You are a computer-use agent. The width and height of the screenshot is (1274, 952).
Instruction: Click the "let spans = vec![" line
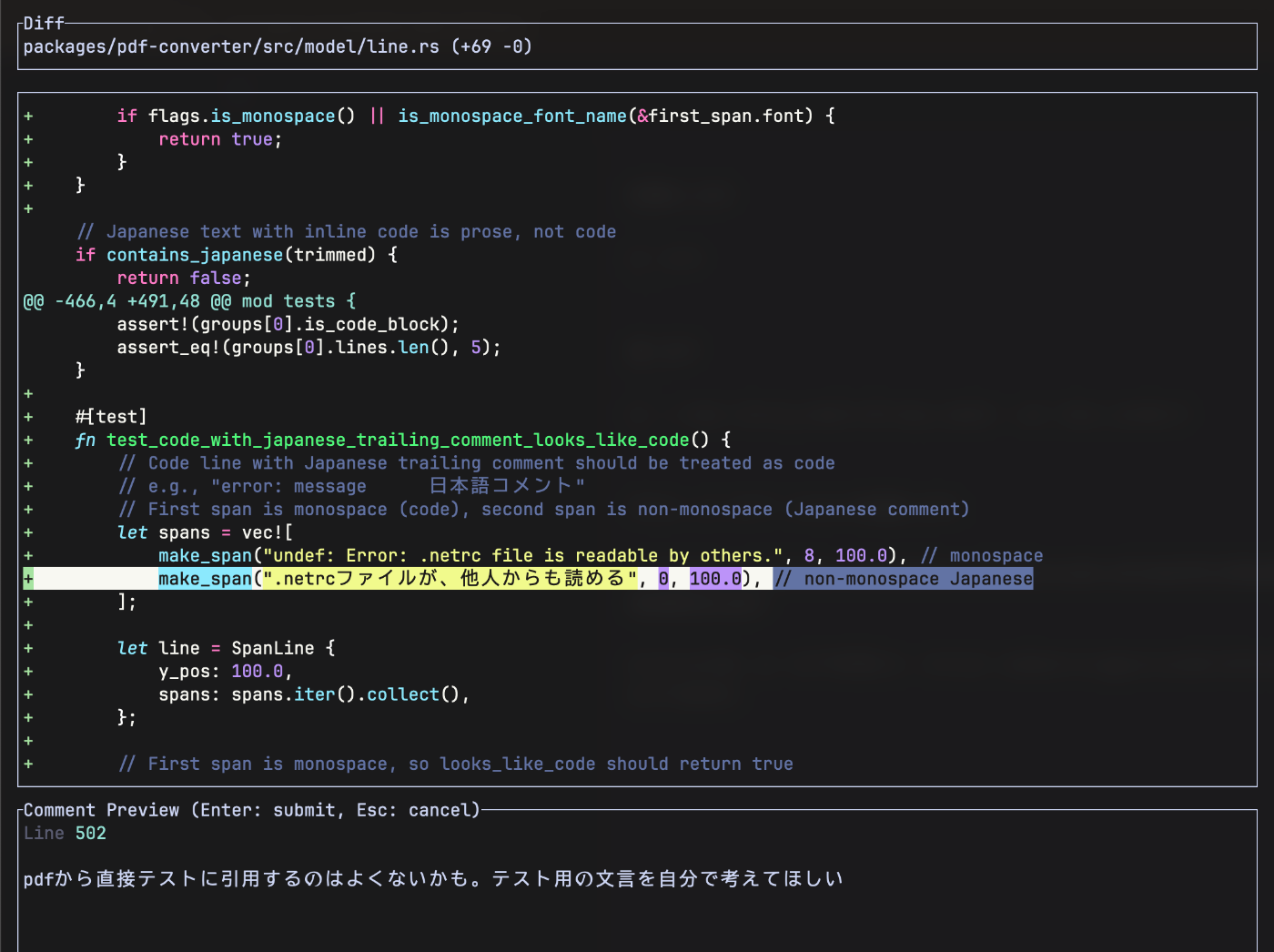(x=206, y=532)
